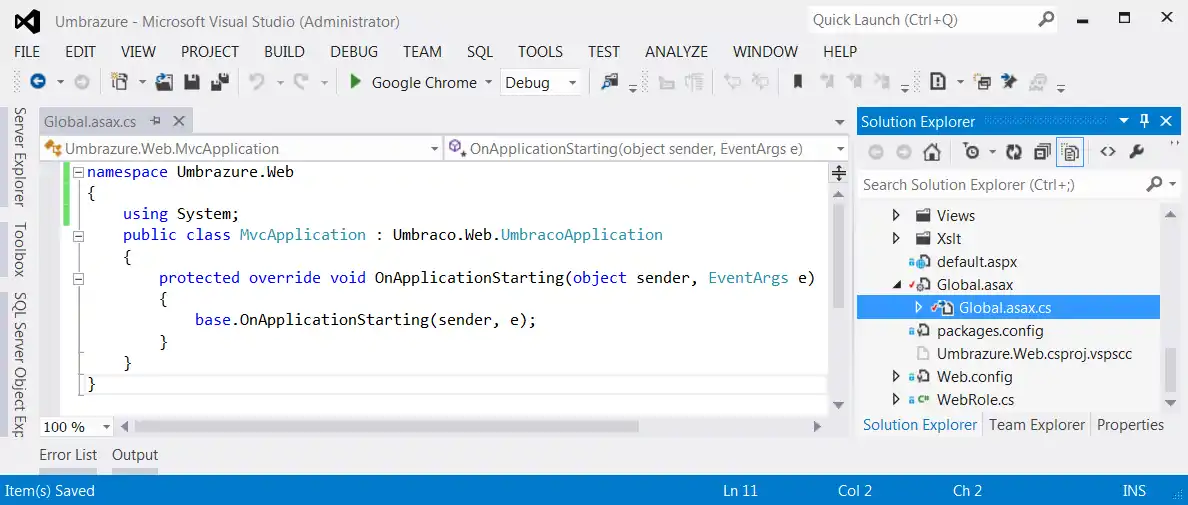1188x505 pixels.
Task: Click the search magnifier in Solution Explorer
Action: point(1154,184)
